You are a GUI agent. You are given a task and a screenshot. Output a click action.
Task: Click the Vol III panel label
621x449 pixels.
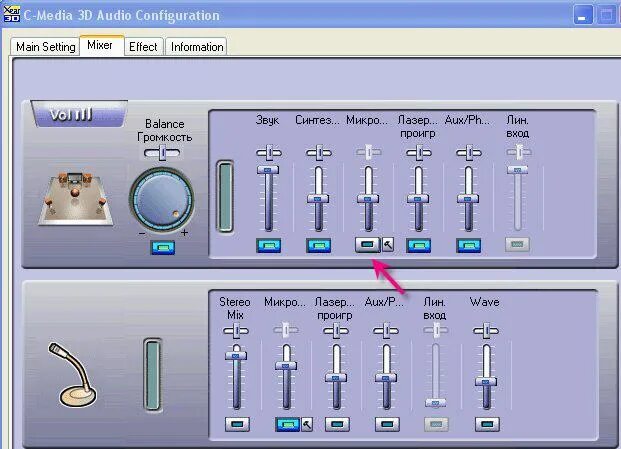pyautogui.click(x=79, y=114)
